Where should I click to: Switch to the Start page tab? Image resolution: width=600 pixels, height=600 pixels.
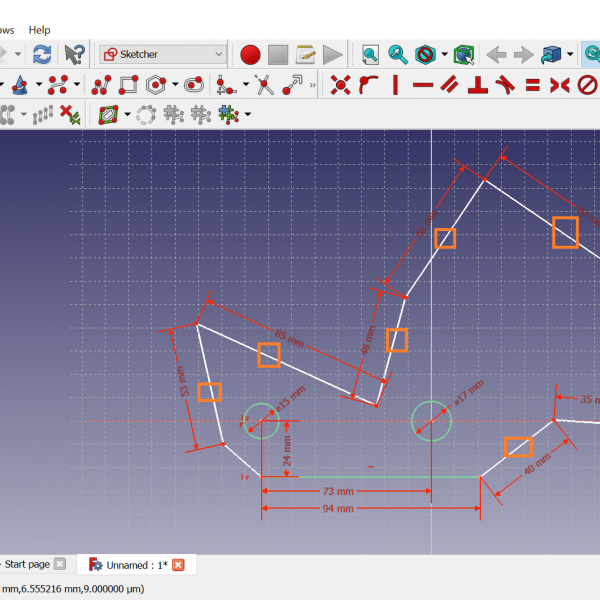(x=27, y=565)
